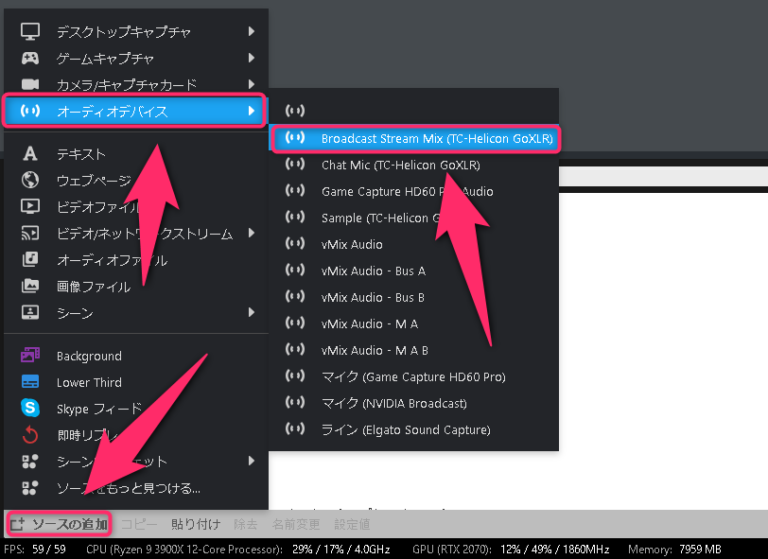This screenshot has width=768, height=559.
Task: Click the audio icon beside vMix Audio - Bus A
Action: [x=295, y=269]
